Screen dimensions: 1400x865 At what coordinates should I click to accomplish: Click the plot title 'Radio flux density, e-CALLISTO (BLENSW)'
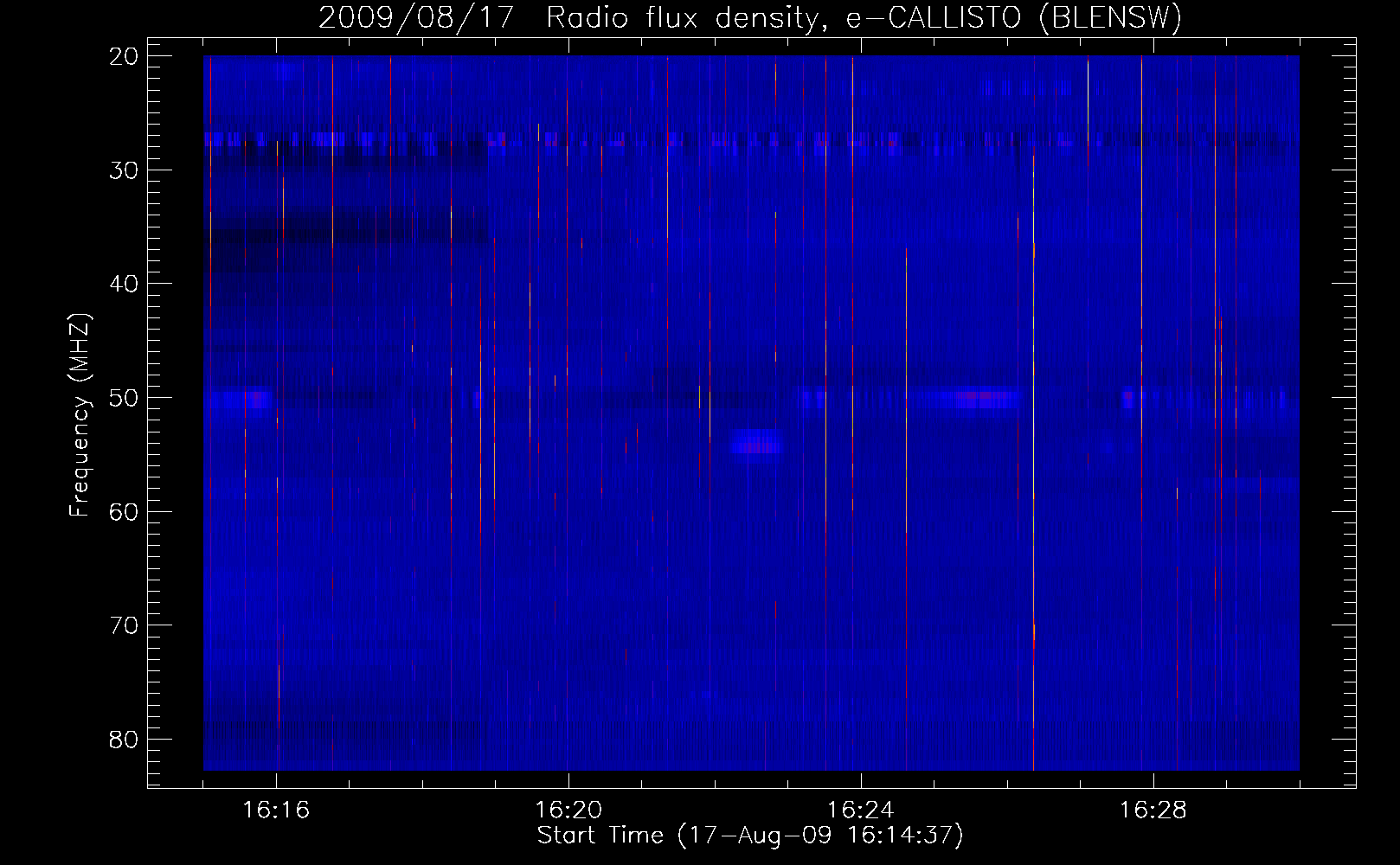(x=864, y=18)
